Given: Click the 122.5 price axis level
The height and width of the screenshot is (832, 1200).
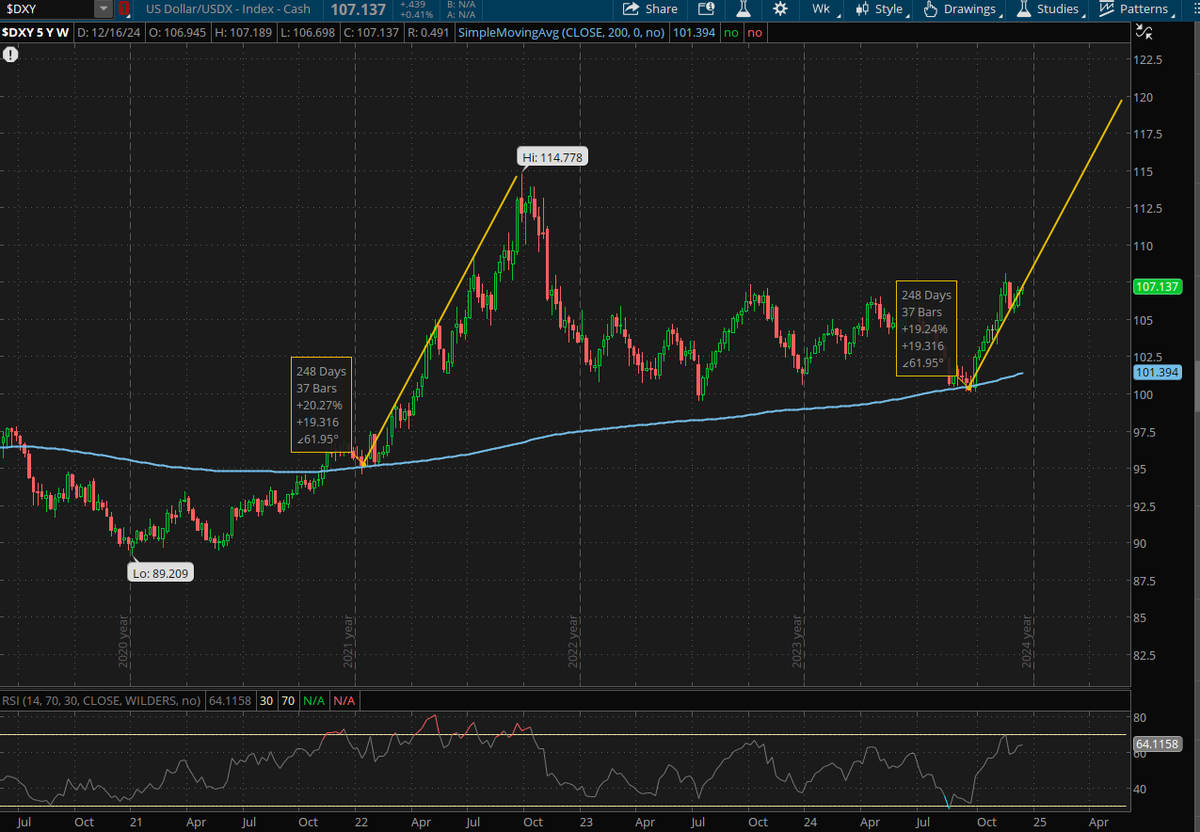Looking at the screenshot, I should (1148, 60).
